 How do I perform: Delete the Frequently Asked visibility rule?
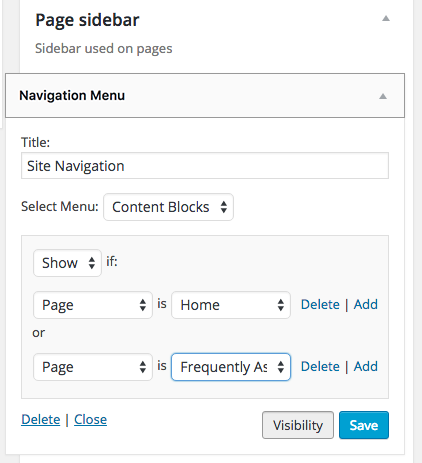(x=320, y=366)
